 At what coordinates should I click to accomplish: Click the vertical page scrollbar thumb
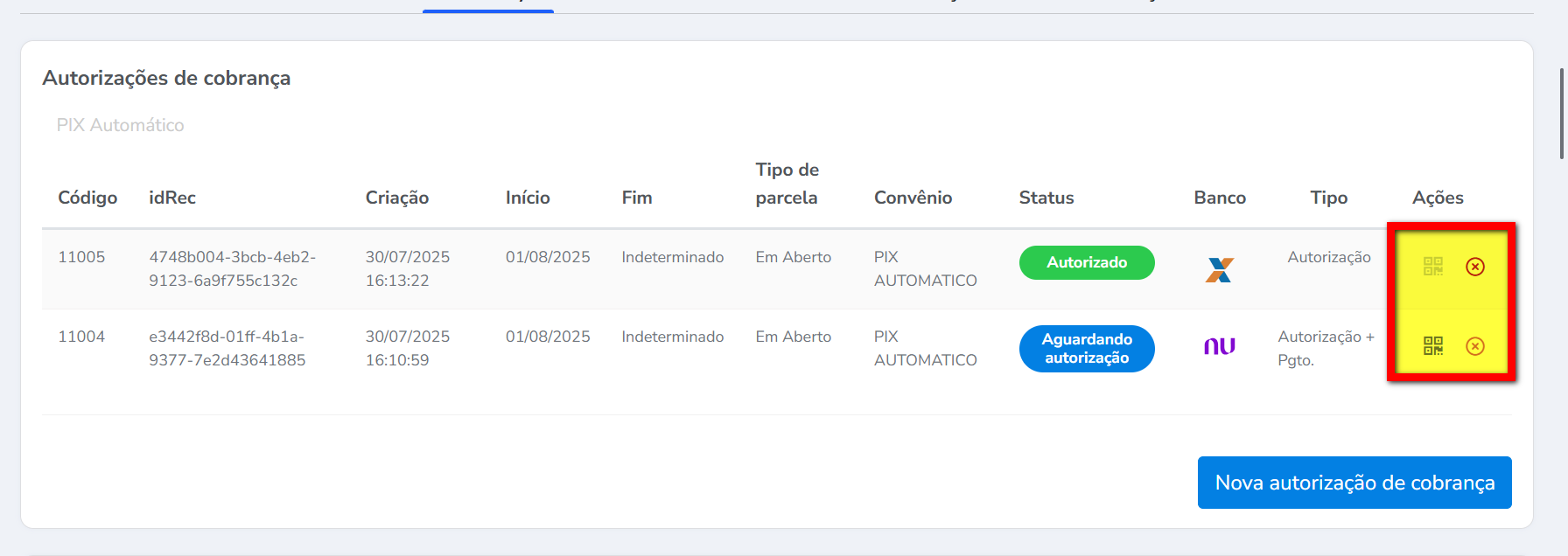(1562, 114)
